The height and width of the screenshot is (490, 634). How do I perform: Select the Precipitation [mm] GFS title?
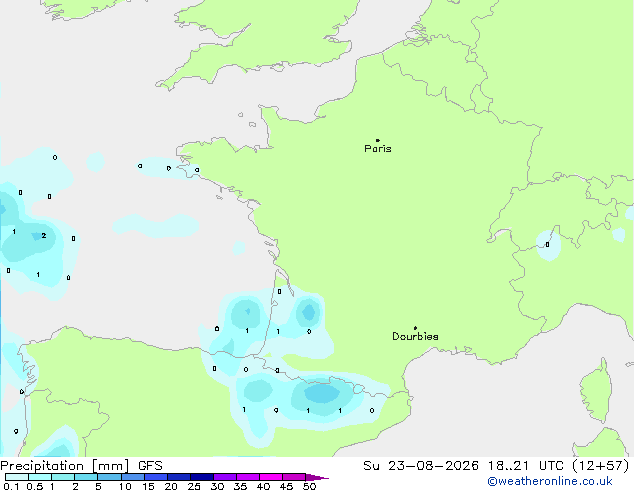click(x=81, y=465)
